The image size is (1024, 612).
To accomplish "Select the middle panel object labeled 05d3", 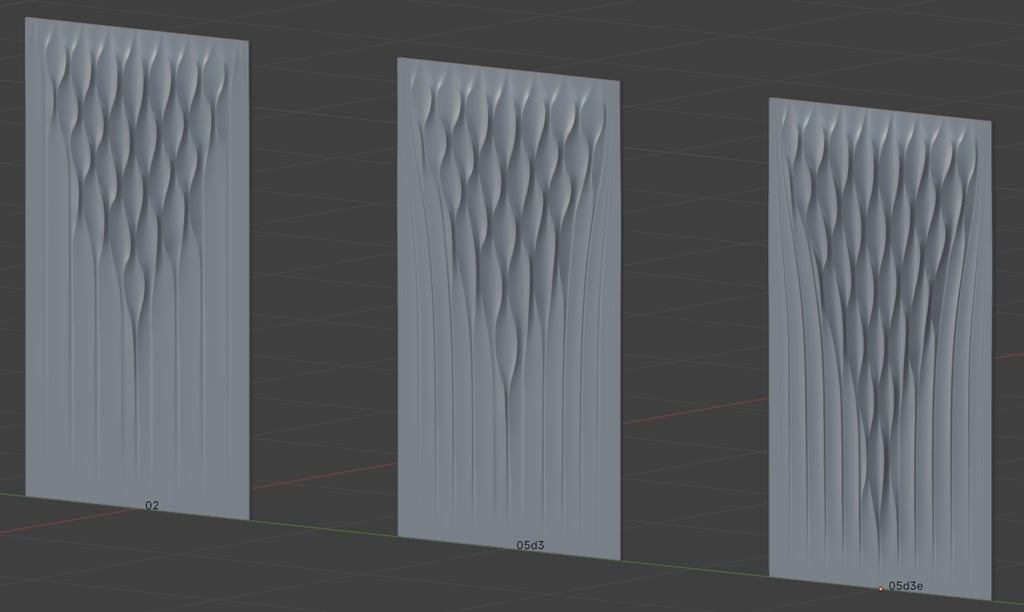I will (x=509, y=308).
